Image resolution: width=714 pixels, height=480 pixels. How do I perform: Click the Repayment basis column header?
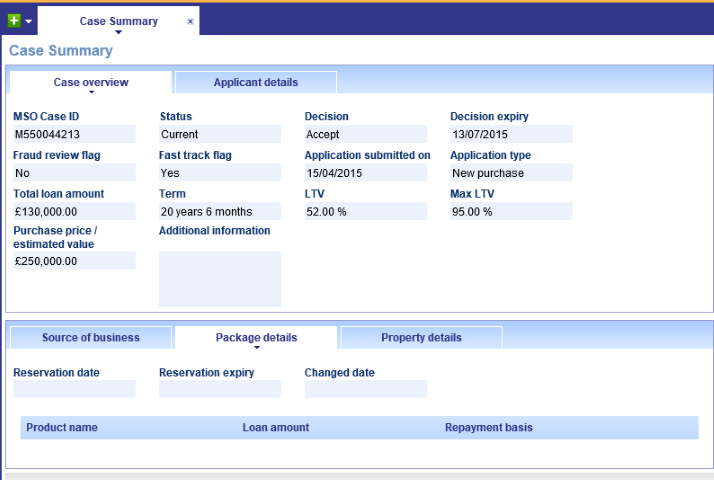point(488,427)
